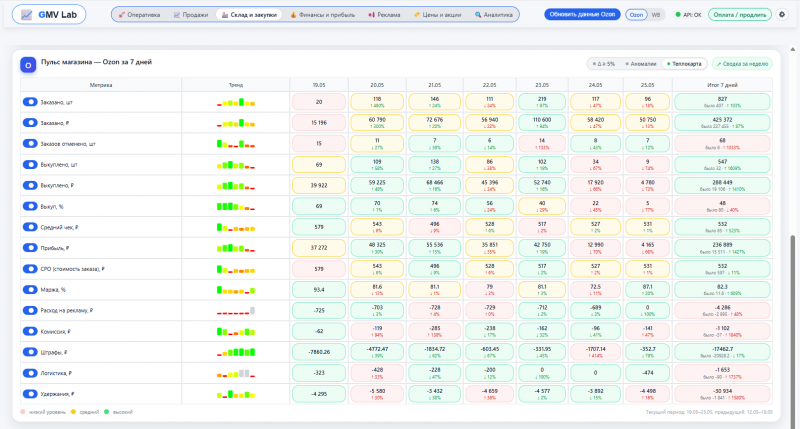Click the trend sparkline for Логистика, ₽
Image resolution: width=800 pixels, height=429 pixels.
236,373
